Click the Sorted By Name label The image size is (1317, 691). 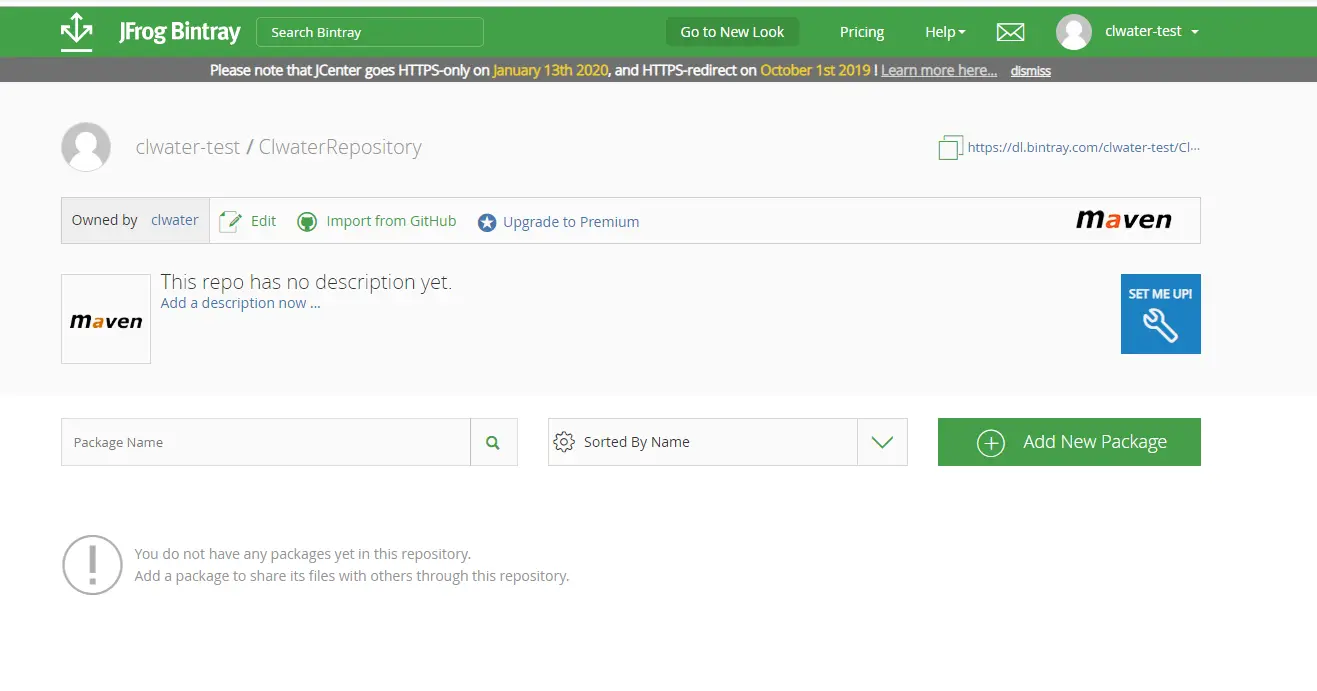[637, 442]
